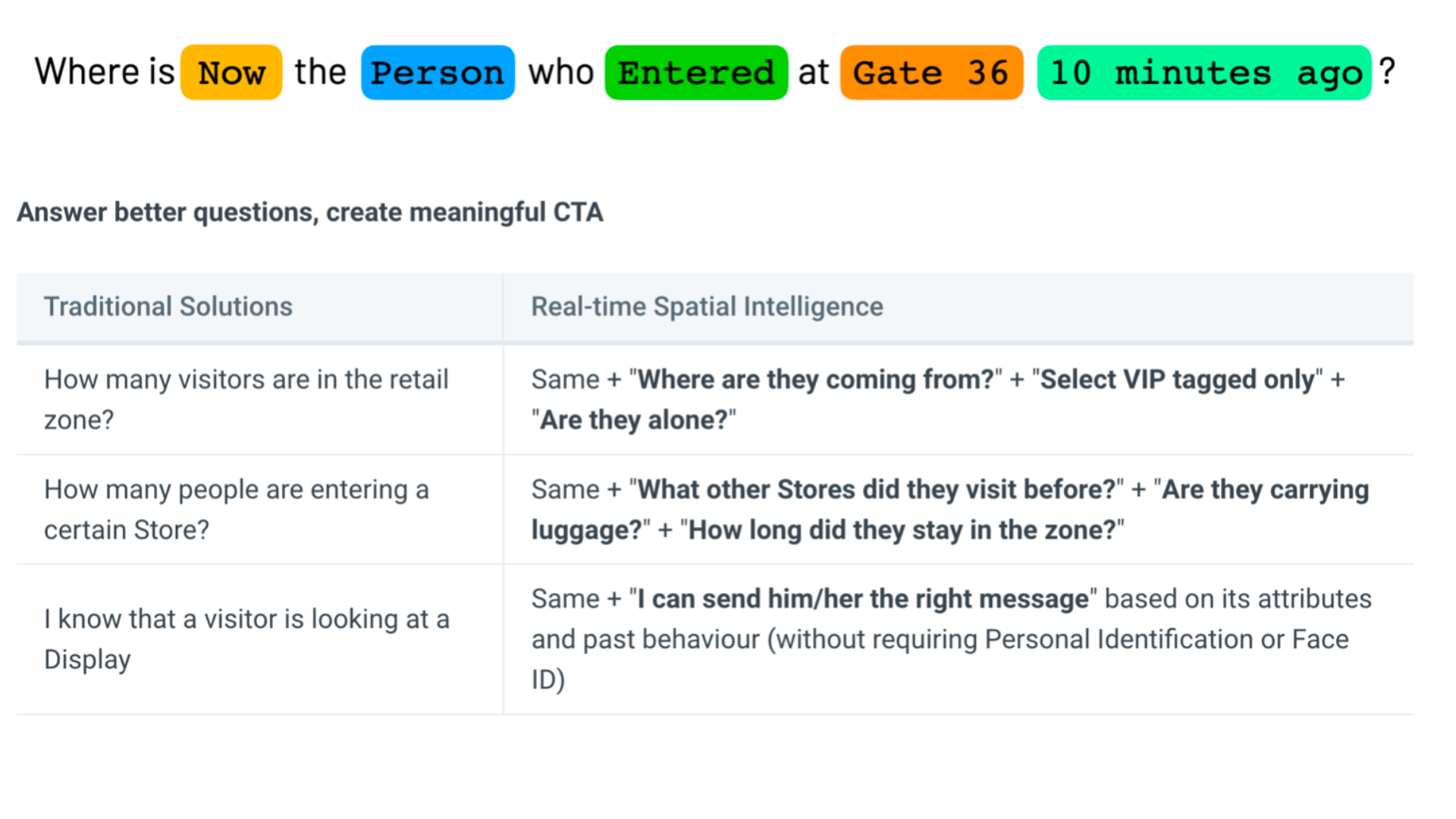The image size is (1456, 819).
Task: Click the 'visitors in the retail zone' cell
Action: 259,400
